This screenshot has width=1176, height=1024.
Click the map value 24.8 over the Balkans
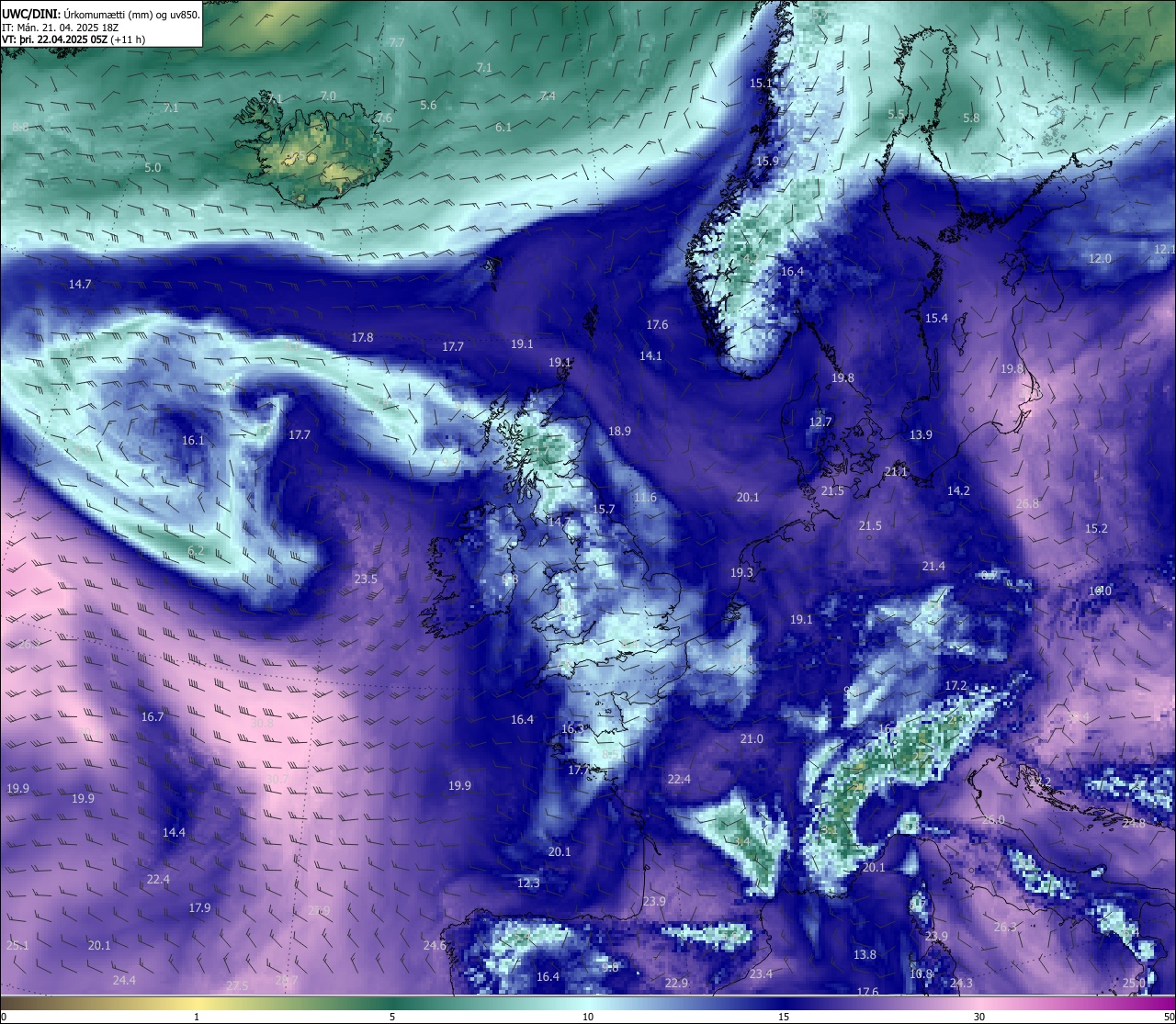coord(1134,823)
